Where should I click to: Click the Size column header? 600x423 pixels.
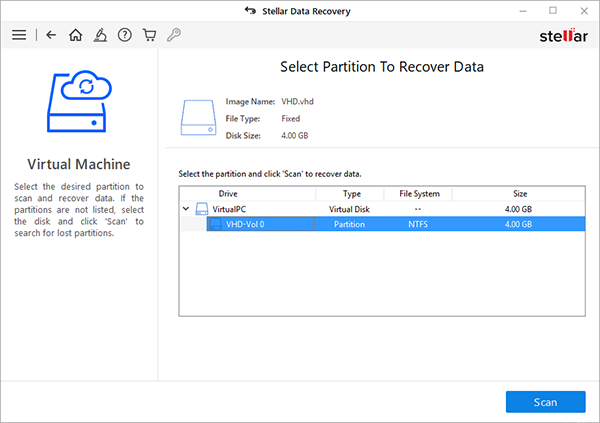pyautogui.click(x=518, y=194)
